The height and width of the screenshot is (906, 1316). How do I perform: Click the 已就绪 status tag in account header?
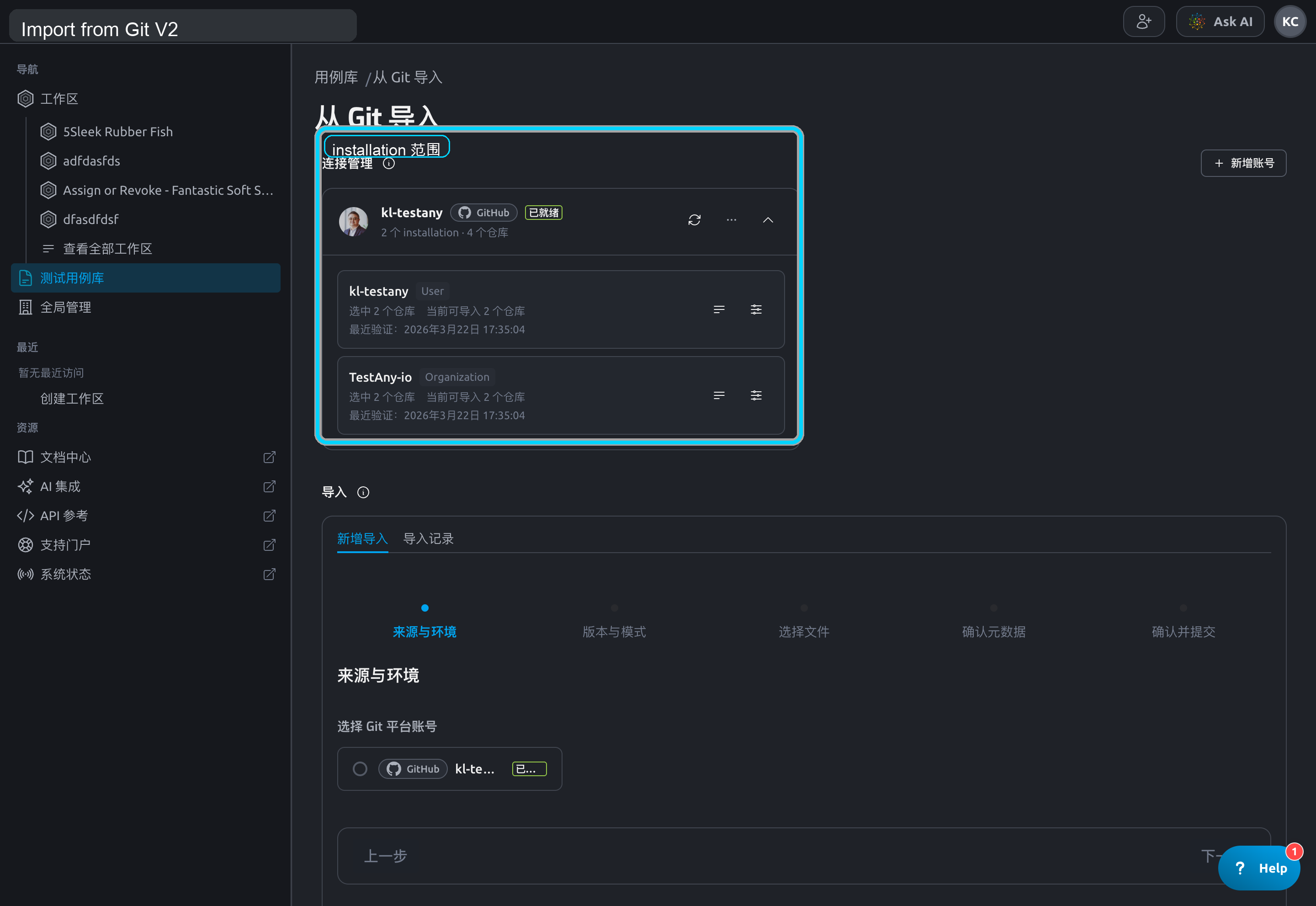544,212
